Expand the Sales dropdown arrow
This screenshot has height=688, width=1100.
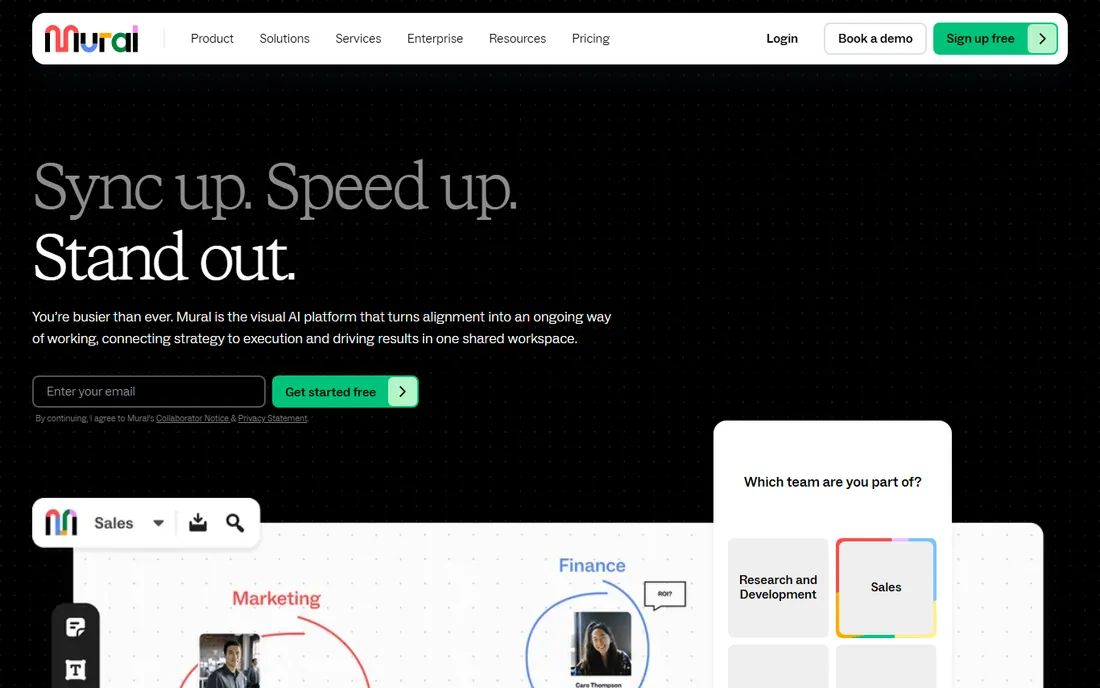[159, 523]
